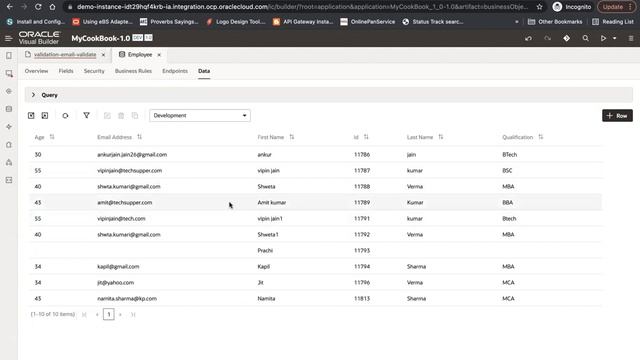The width and height of the screenshot is (640, 360).
Task: Sort by Last Name column
Action: click(441, 137)
